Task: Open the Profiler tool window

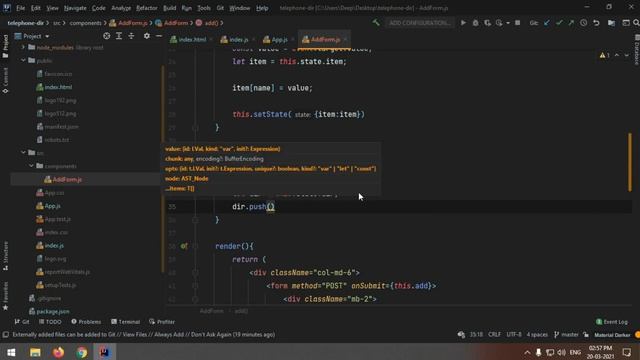Action: pos(162,322)
